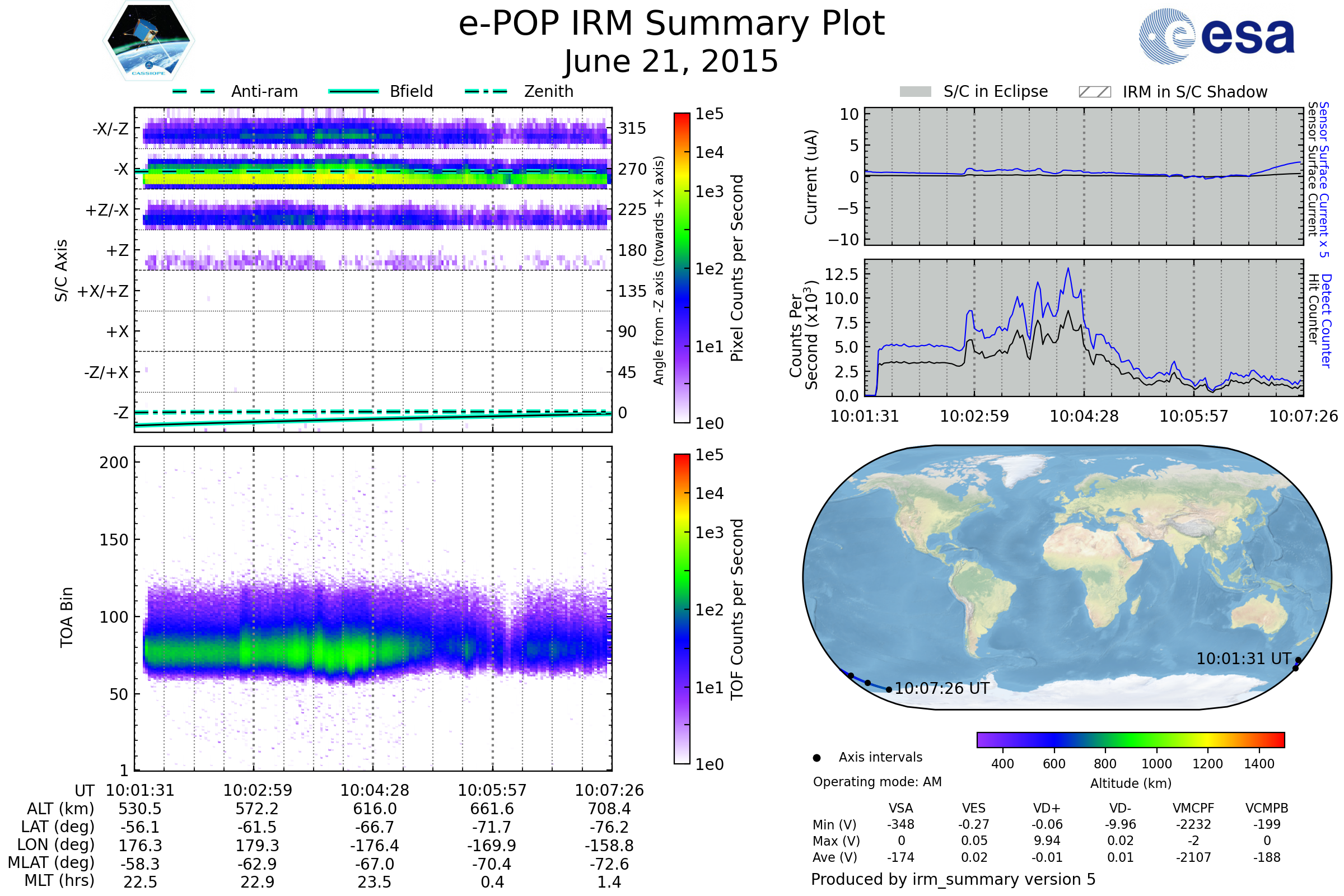Click the VMCPF column header in voltage table
The image size is (1344, 896).
point(1193,809)
